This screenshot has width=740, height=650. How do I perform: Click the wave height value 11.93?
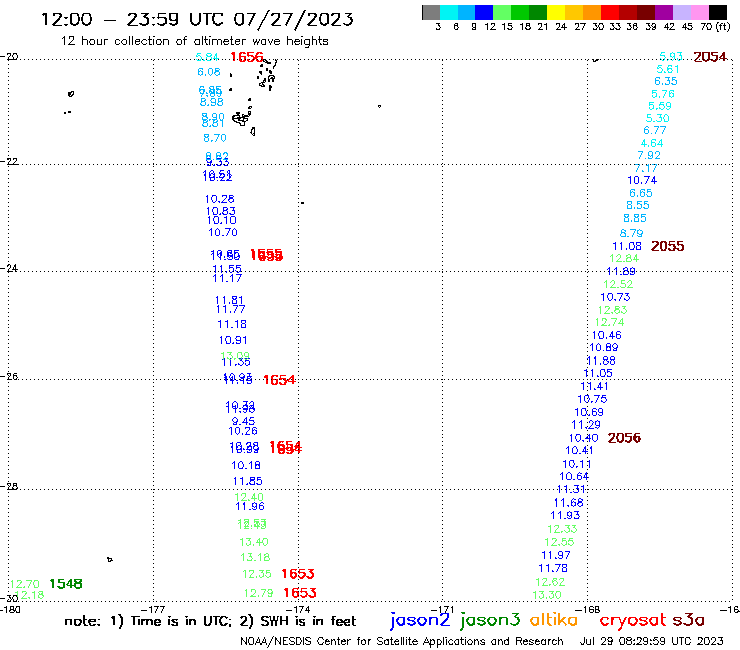click(565, 515)
